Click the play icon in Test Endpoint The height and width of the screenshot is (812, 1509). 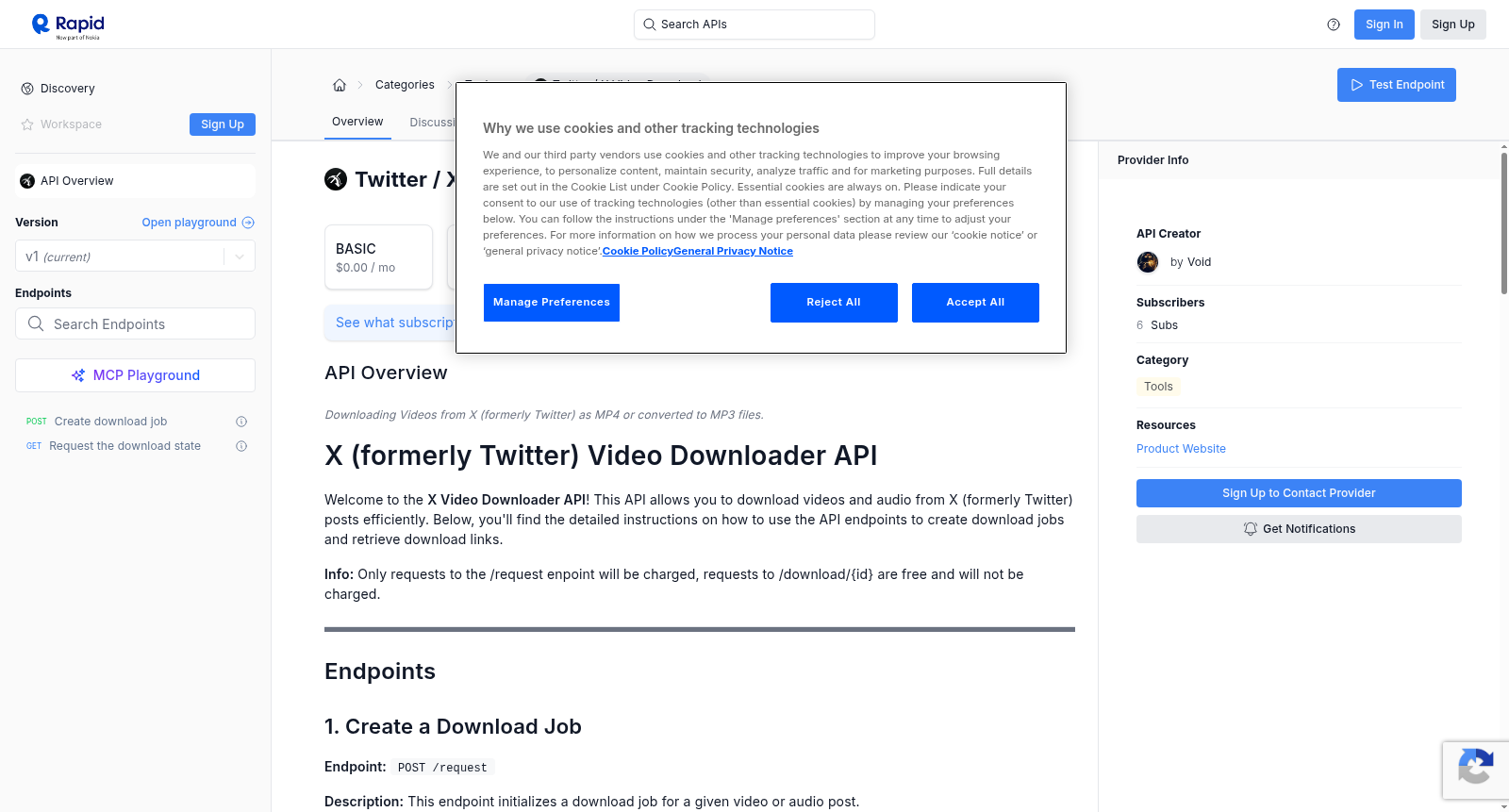[1357, 85]
